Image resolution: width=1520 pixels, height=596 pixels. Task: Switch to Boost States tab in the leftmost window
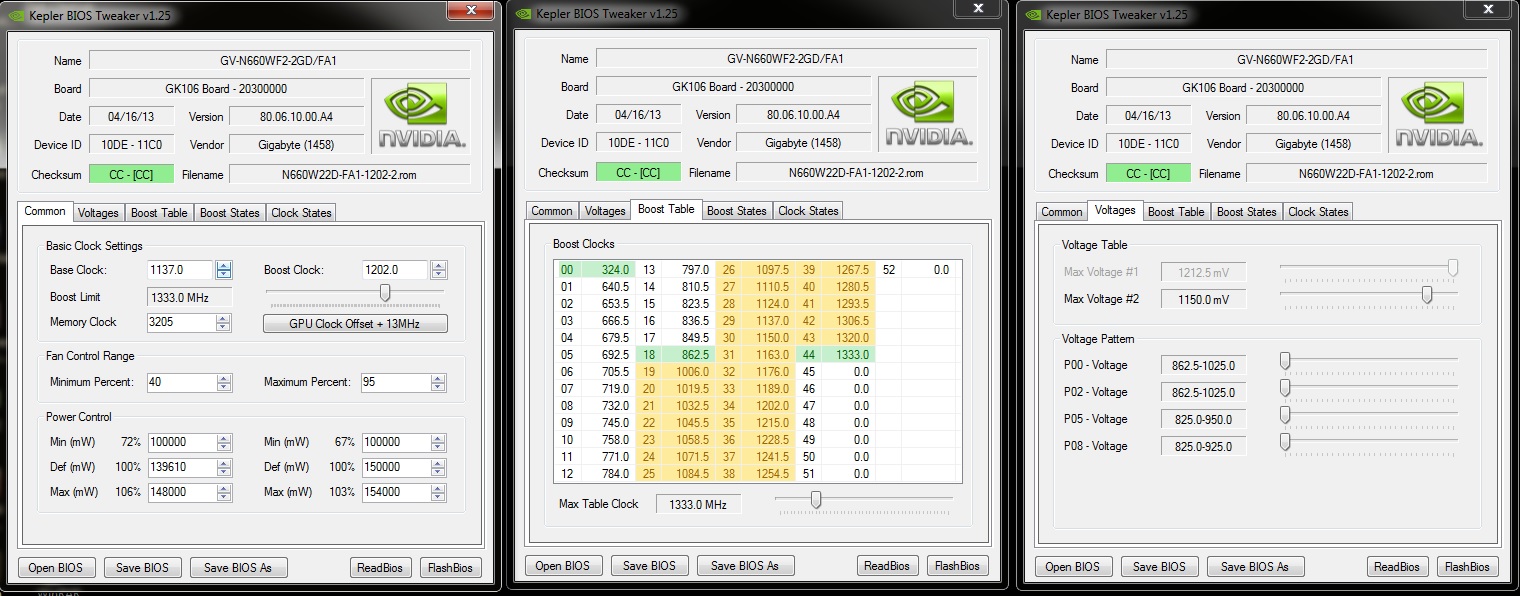pyautogui.click(x=229, y=213)
